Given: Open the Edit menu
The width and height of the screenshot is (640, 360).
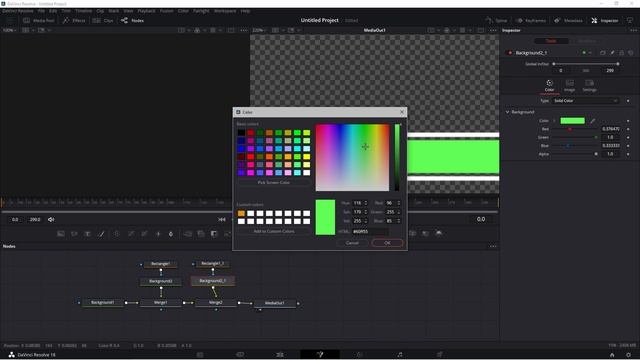Looking at the screenshot, I should [53, 11].
